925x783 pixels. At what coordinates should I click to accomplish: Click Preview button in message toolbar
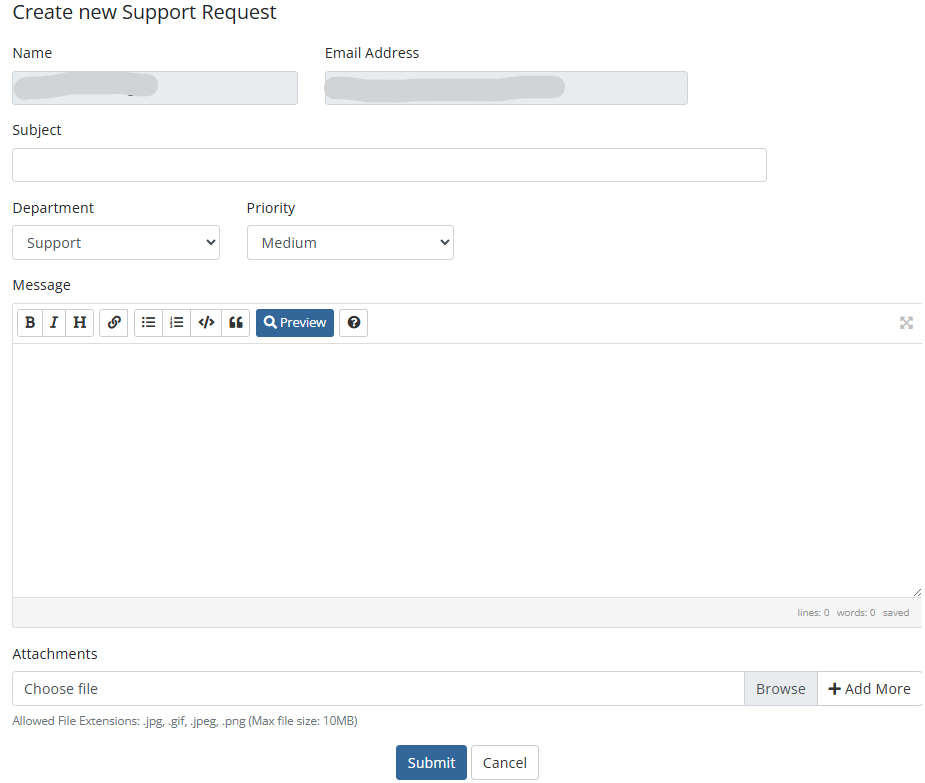295,323
